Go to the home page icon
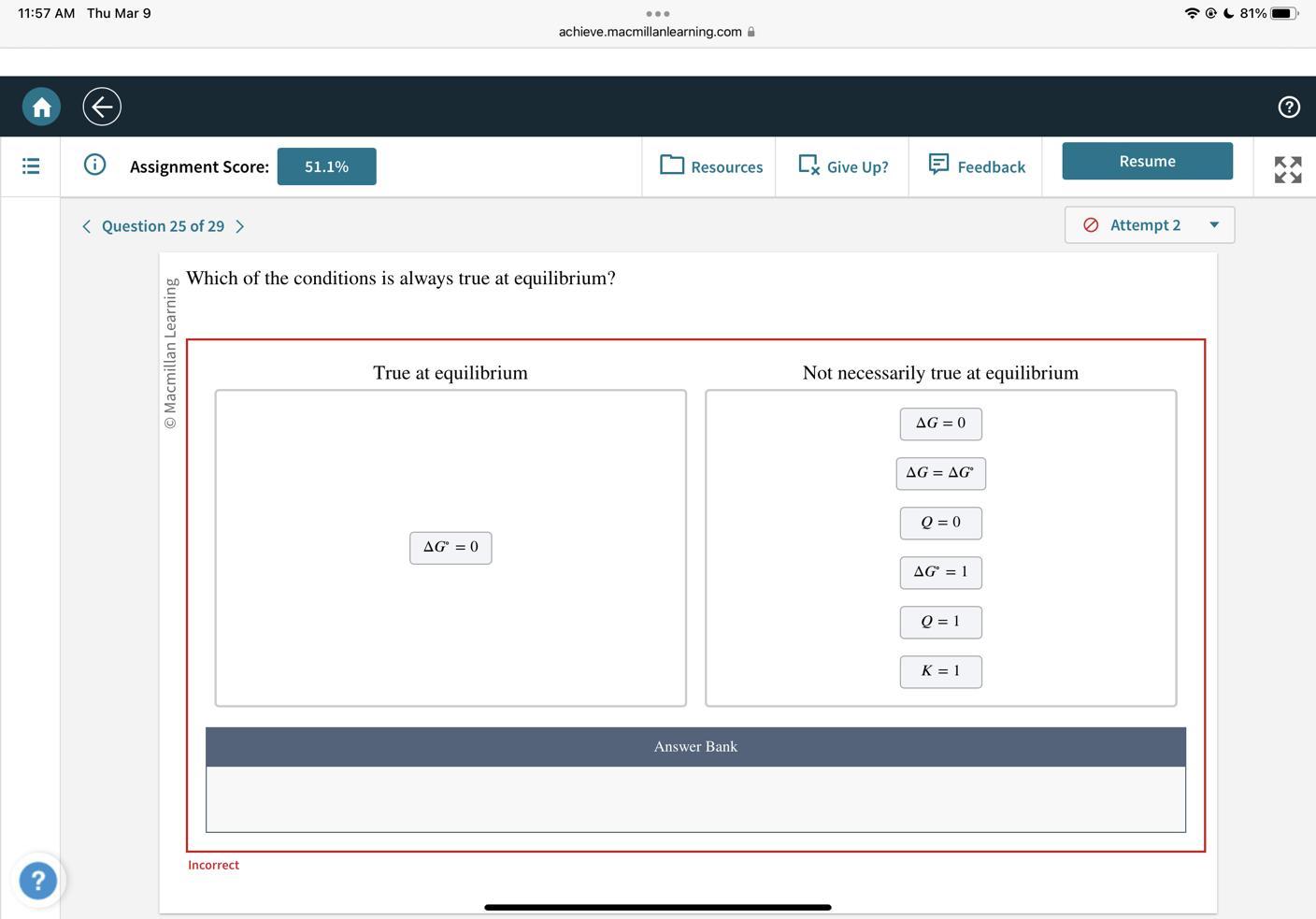1316x919 pixels. pos(41,107)
